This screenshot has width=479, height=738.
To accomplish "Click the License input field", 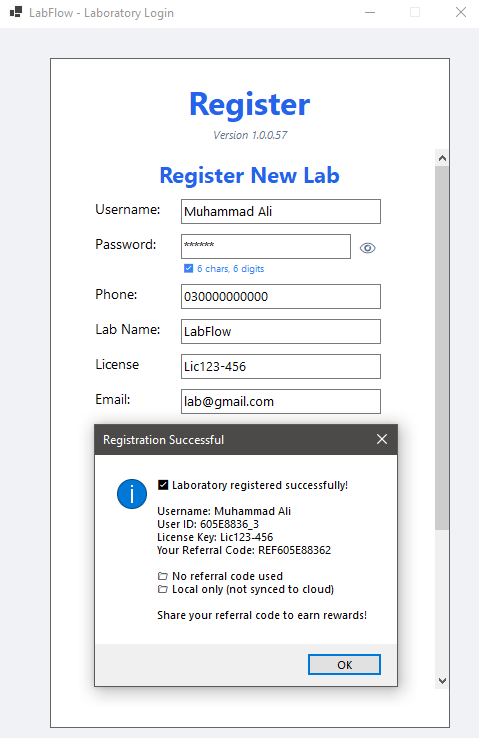I will point(281,366).
